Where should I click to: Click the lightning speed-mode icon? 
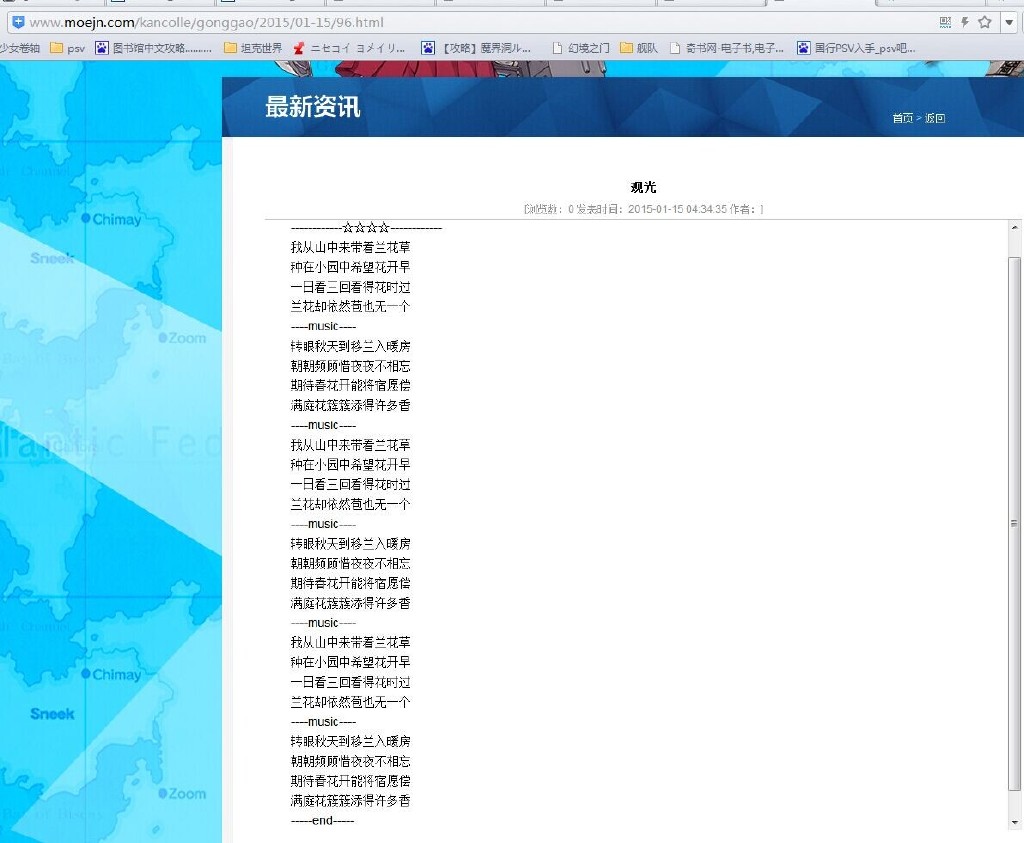pos(965,22)
